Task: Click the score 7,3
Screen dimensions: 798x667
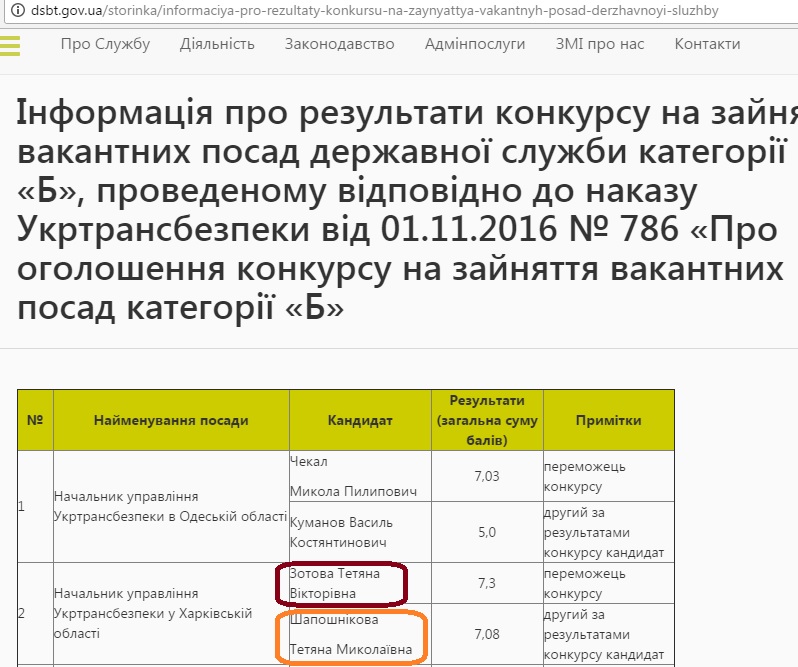Action: [x=487, y=583]
